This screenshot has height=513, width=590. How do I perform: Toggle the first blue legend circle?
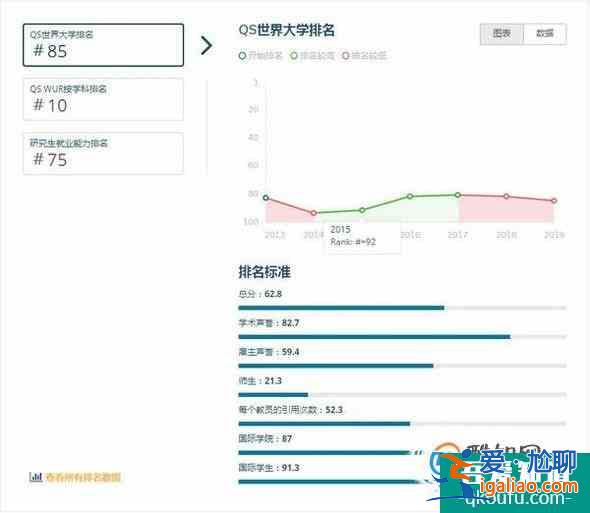242,56
